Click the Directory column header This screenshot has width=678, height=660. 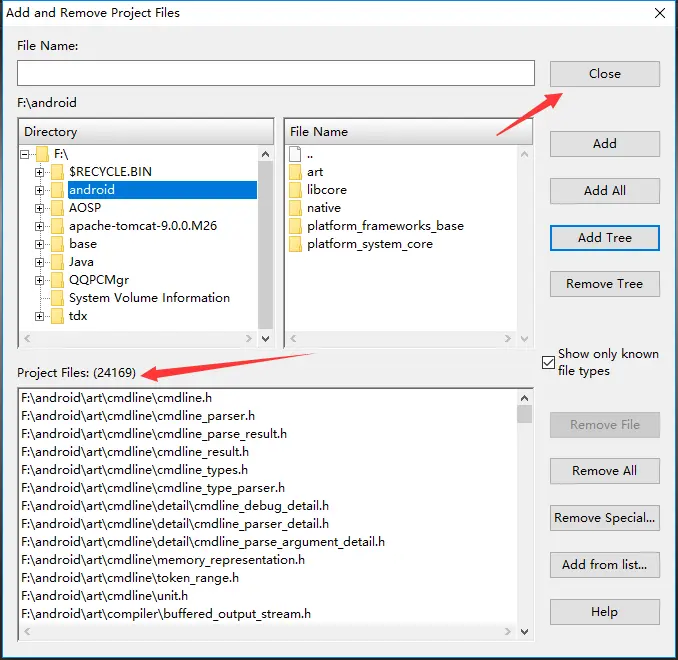(146, 131)
